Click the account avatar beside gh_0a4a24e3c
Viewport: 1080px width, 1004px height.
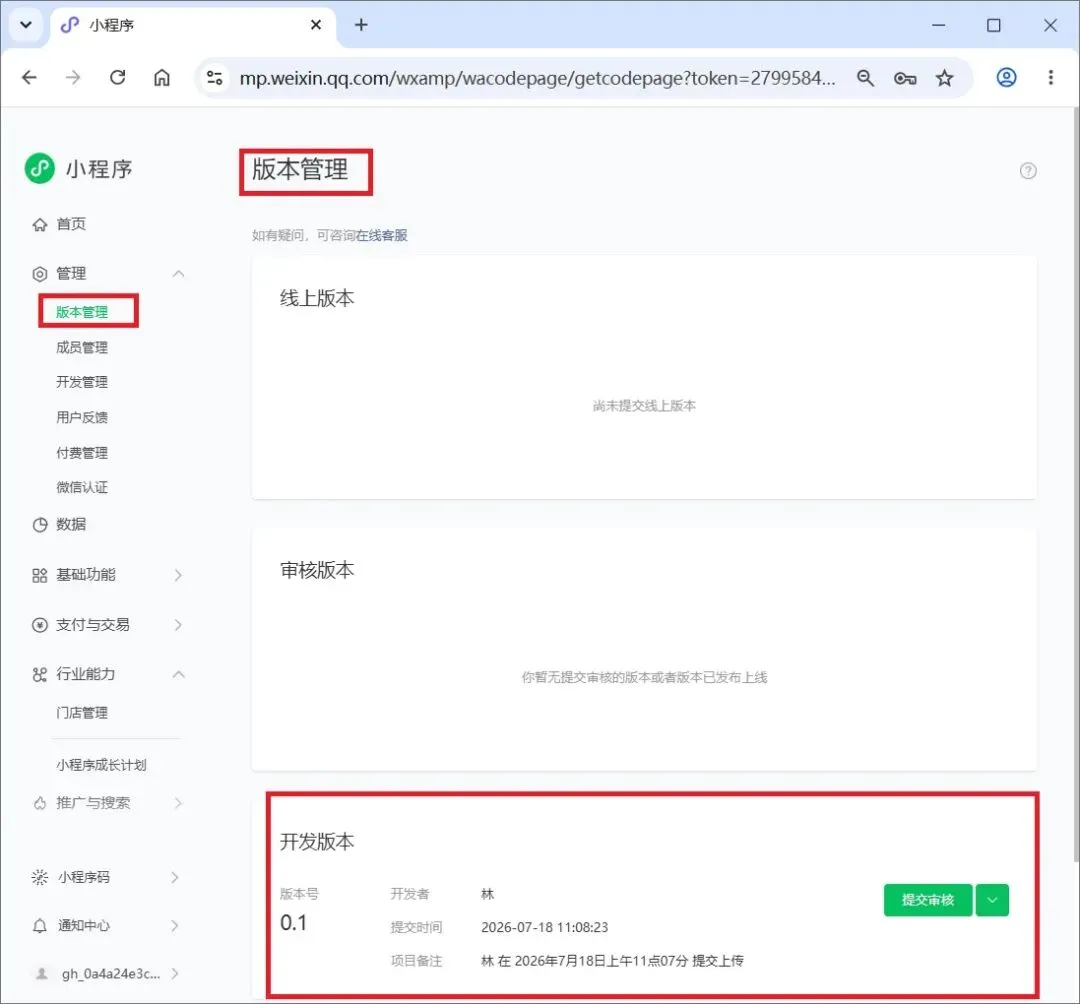coord(41,974)
